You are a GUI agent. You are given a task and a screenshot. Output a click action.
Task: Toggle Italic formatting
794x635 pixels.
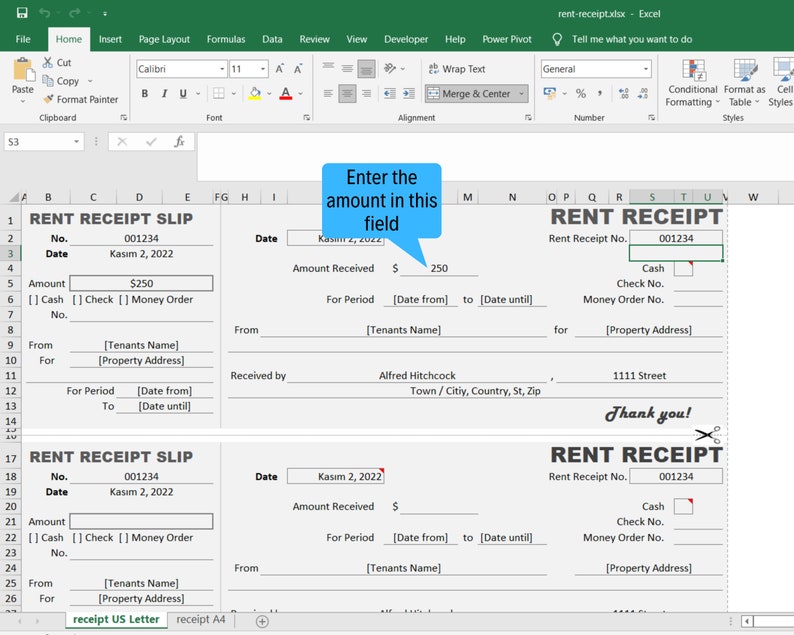[164, 93]
